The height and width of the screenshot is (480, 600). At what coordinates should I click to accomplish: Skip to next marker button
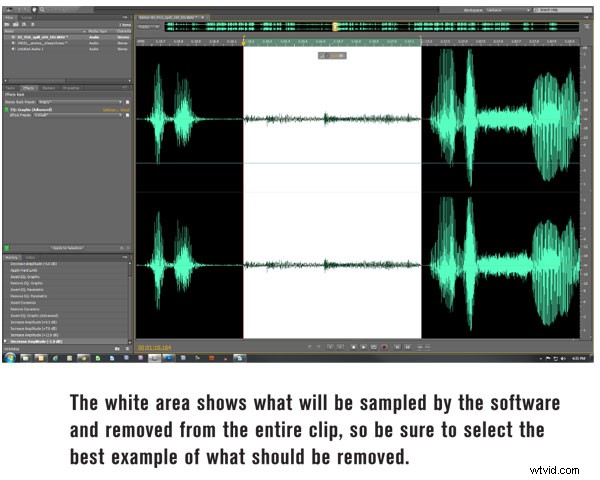click(x=408, y=347)
